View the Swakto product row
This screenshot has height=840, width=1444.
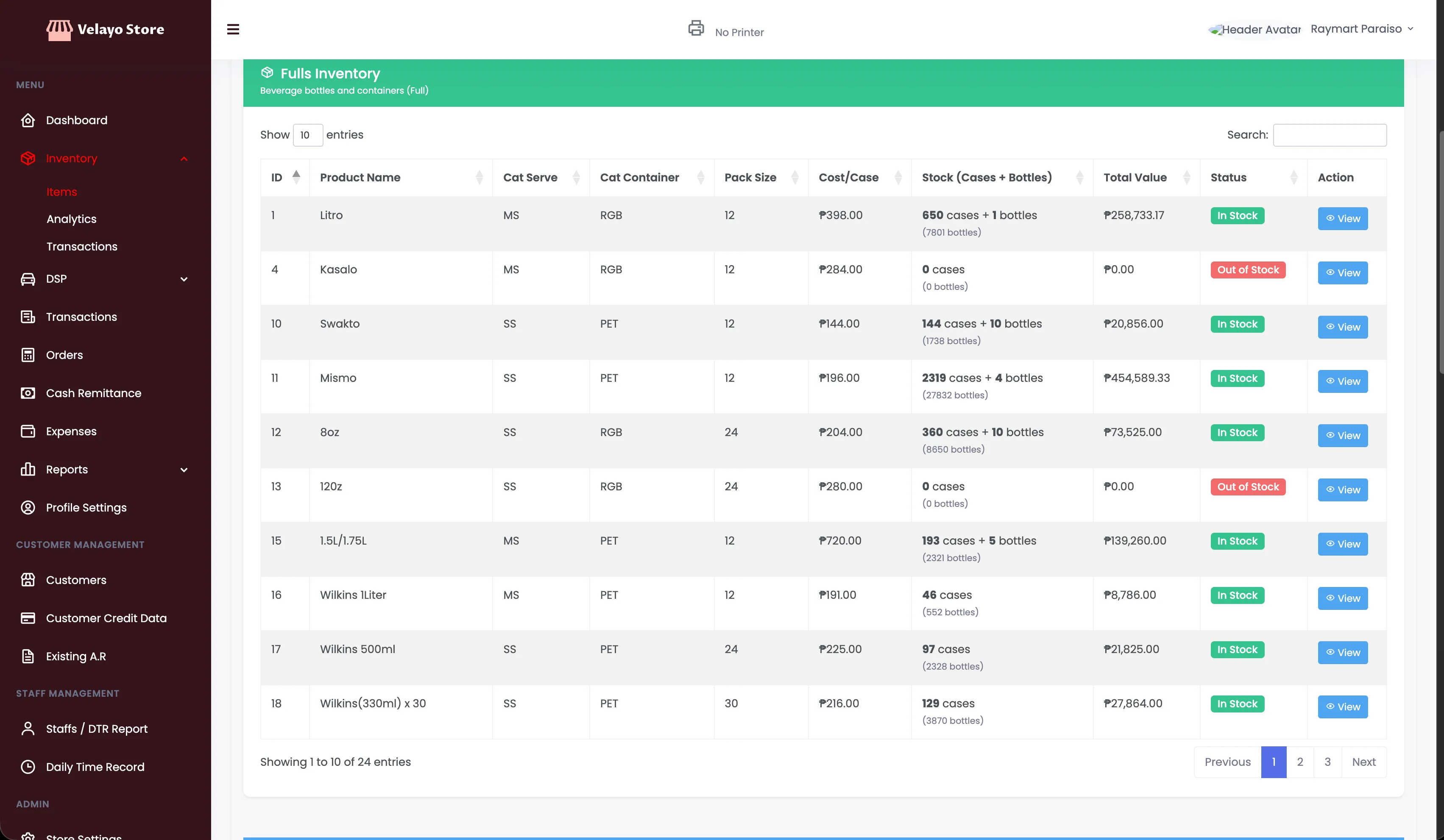click(x=1343, y=327)
